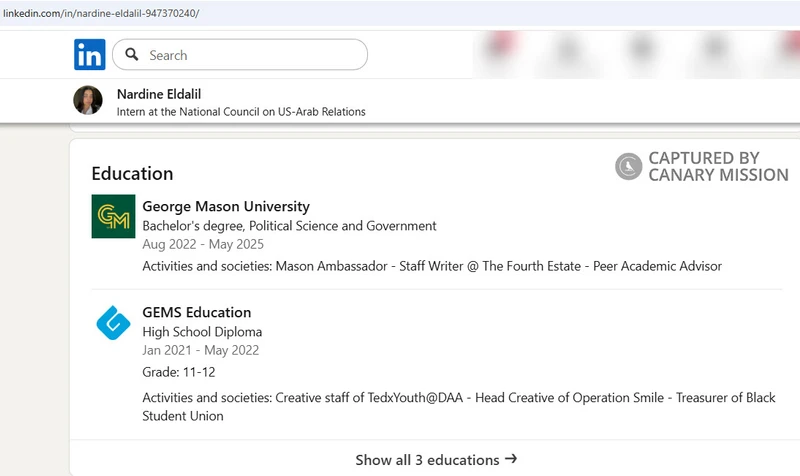The image size is (800, 476).
Task: Open Nardine Eldalil's profile photo in the sticky header
Action: (x=88, y=100)
